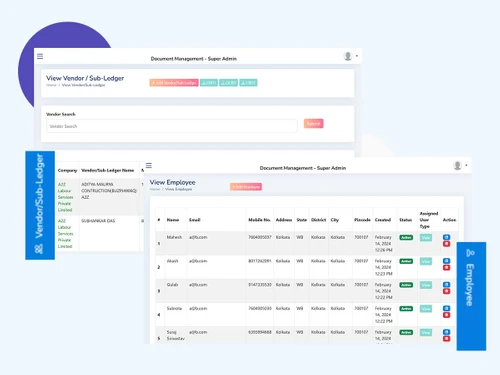Viewport: 500px width, 375px height.
Task: Click the Action column header
Action: (x=449, y=220)
